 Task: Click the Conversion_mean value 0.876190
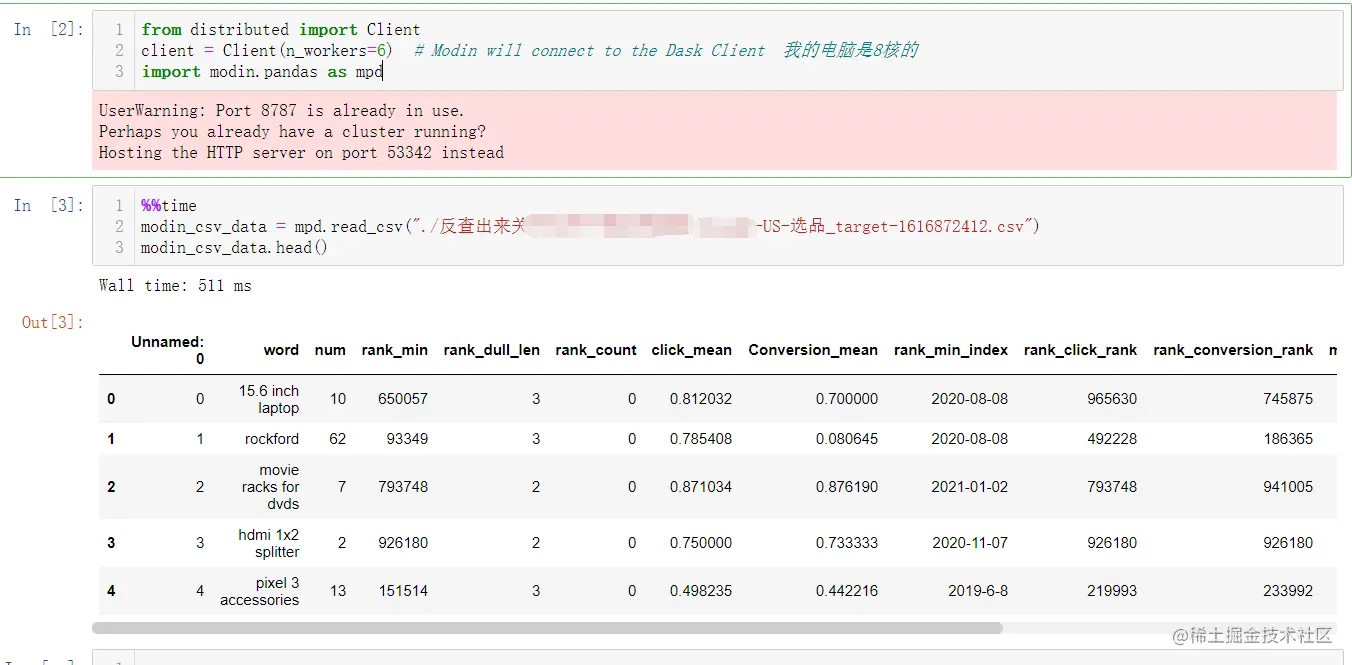847,487
